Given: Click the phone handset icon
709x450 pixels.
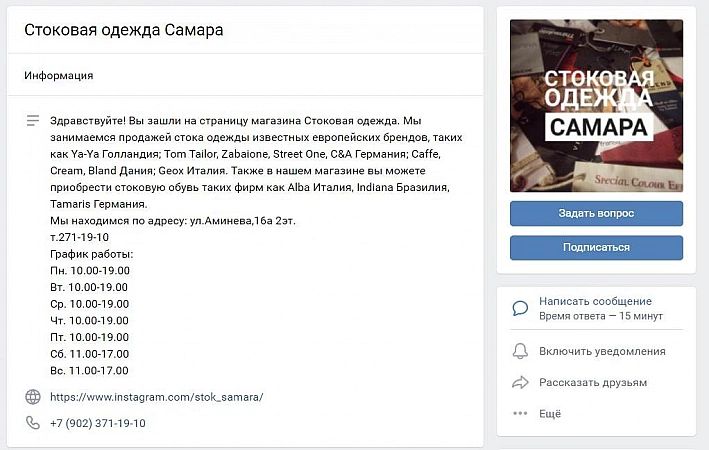Looking at the screenshot, I should (33, 423).
